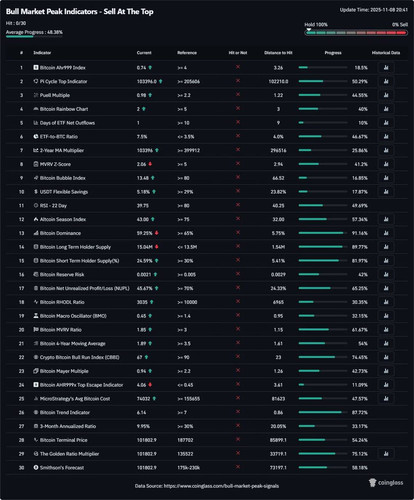Click the Current column header

click(144, 53)
